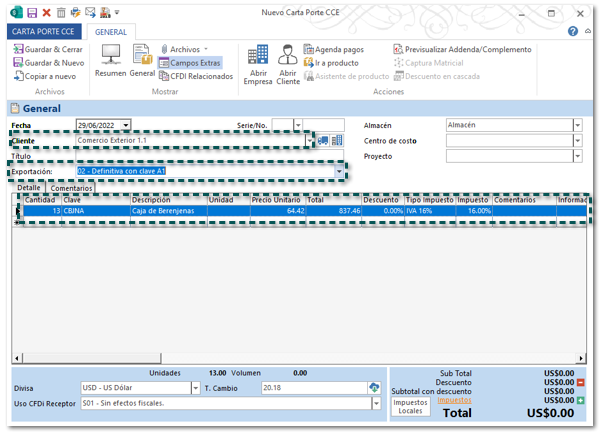603x435 pixels.
Task: Click the exchange rate update icon
Action: coord(375,387)
